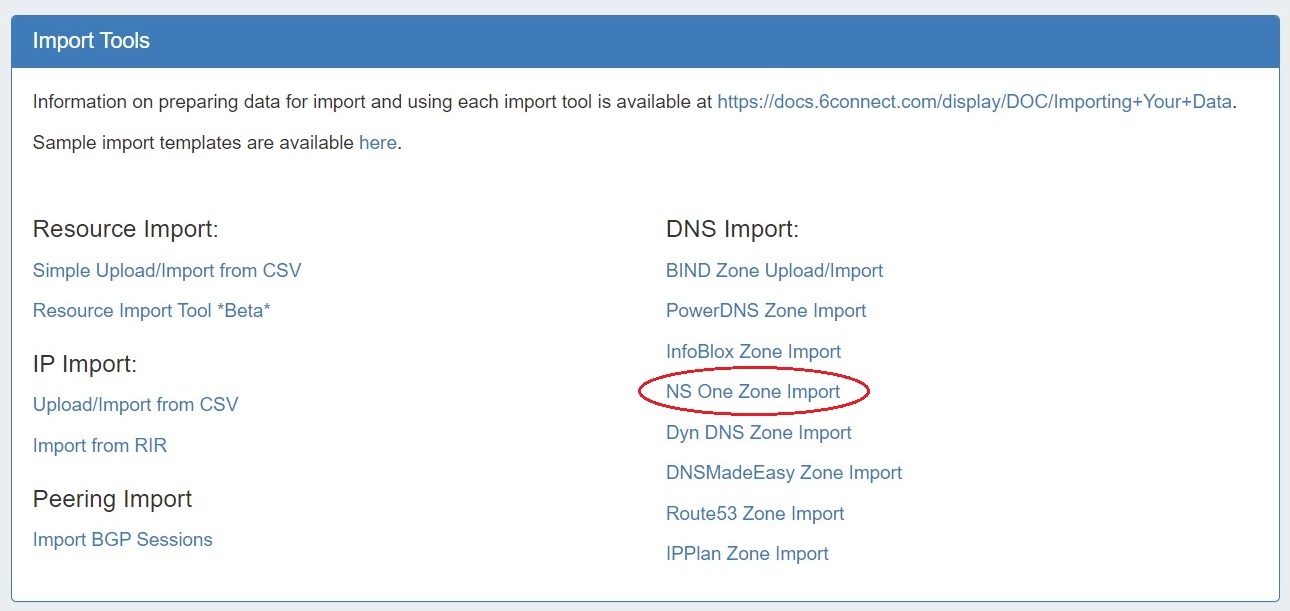The height and width of the screenshot is (611, 1290).
Task: Choose PowerDNS Zone Import
Action: coord(766,310)
